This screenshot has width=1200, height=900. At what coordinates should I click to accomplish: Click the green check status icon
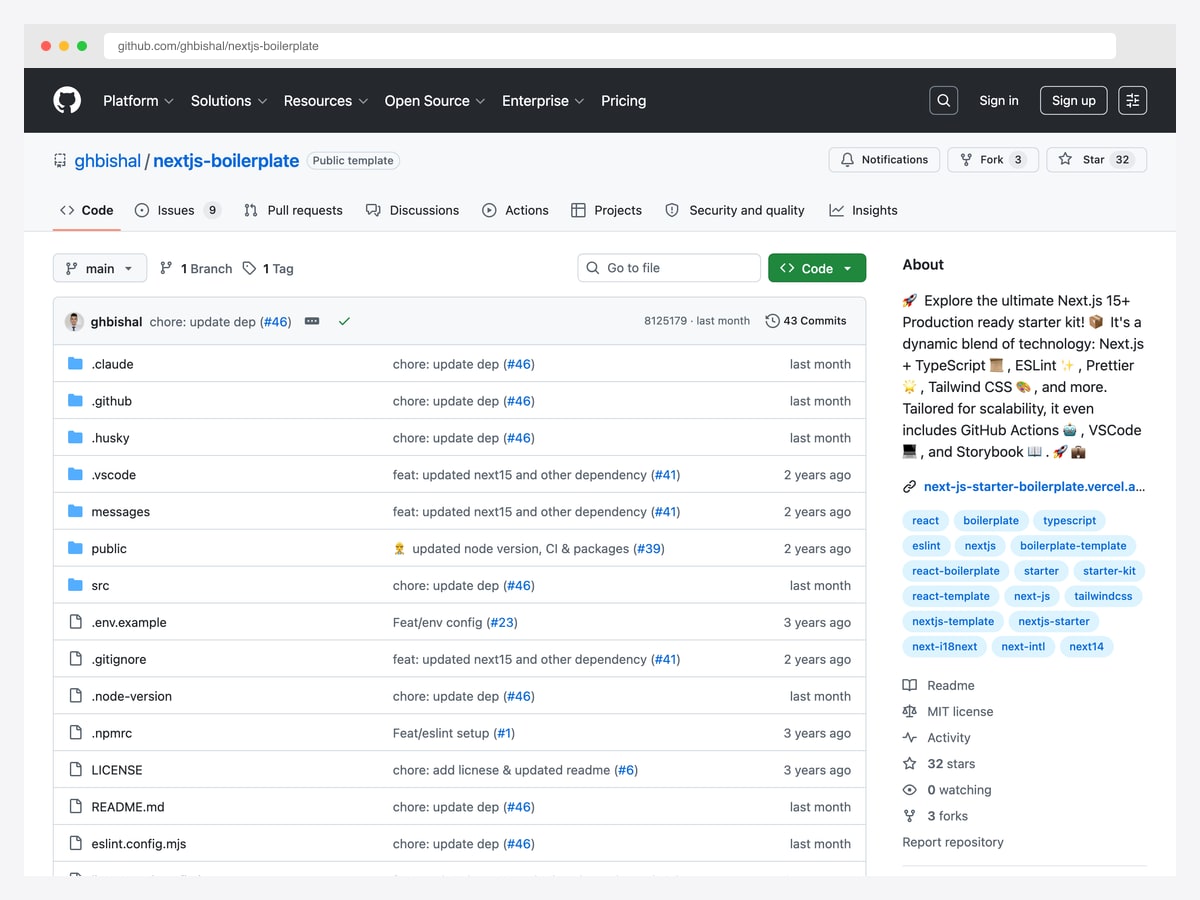[x=344, y=321]
